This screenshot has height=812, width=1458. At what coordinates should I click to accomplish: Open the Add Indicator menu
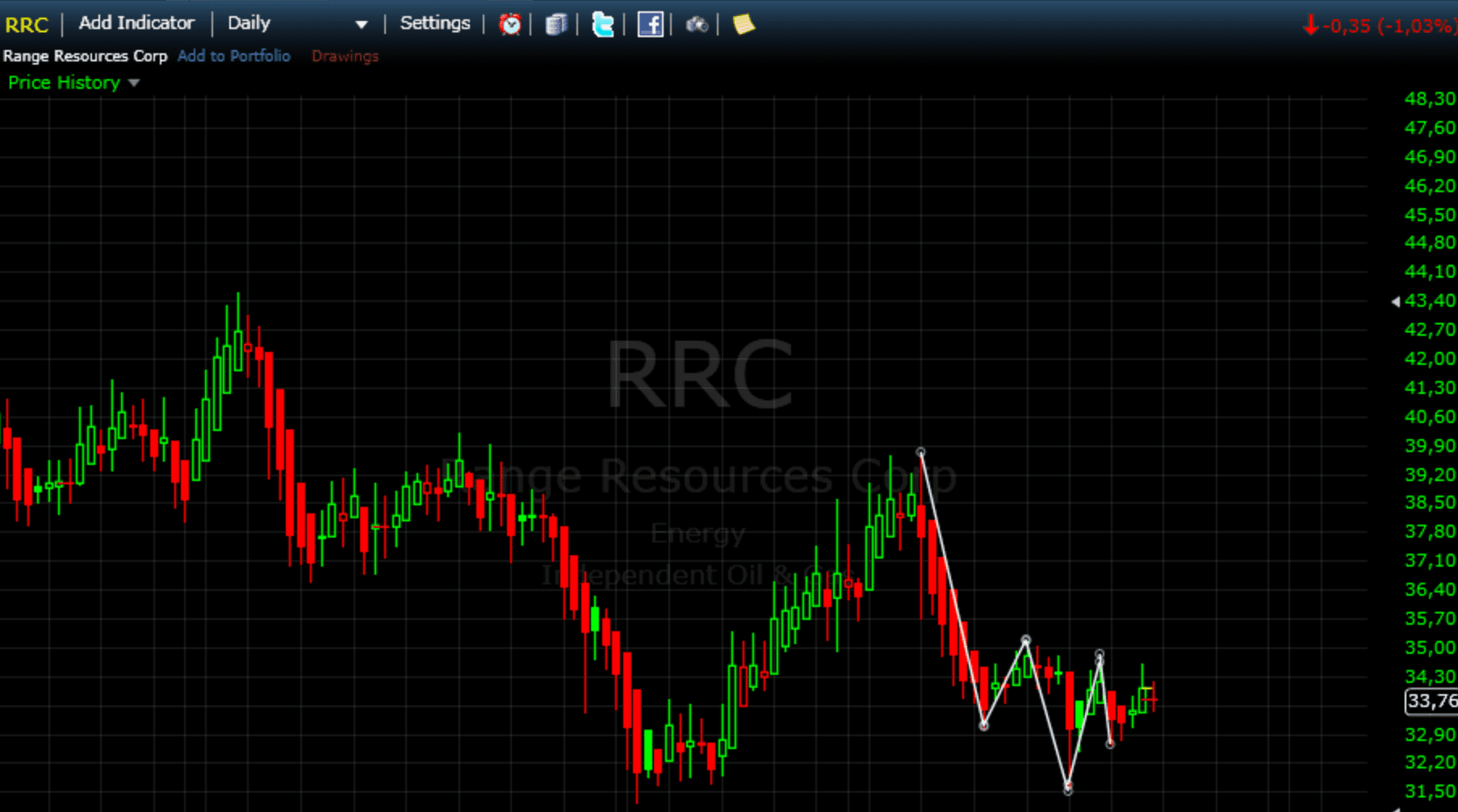(x=136, y=23)
